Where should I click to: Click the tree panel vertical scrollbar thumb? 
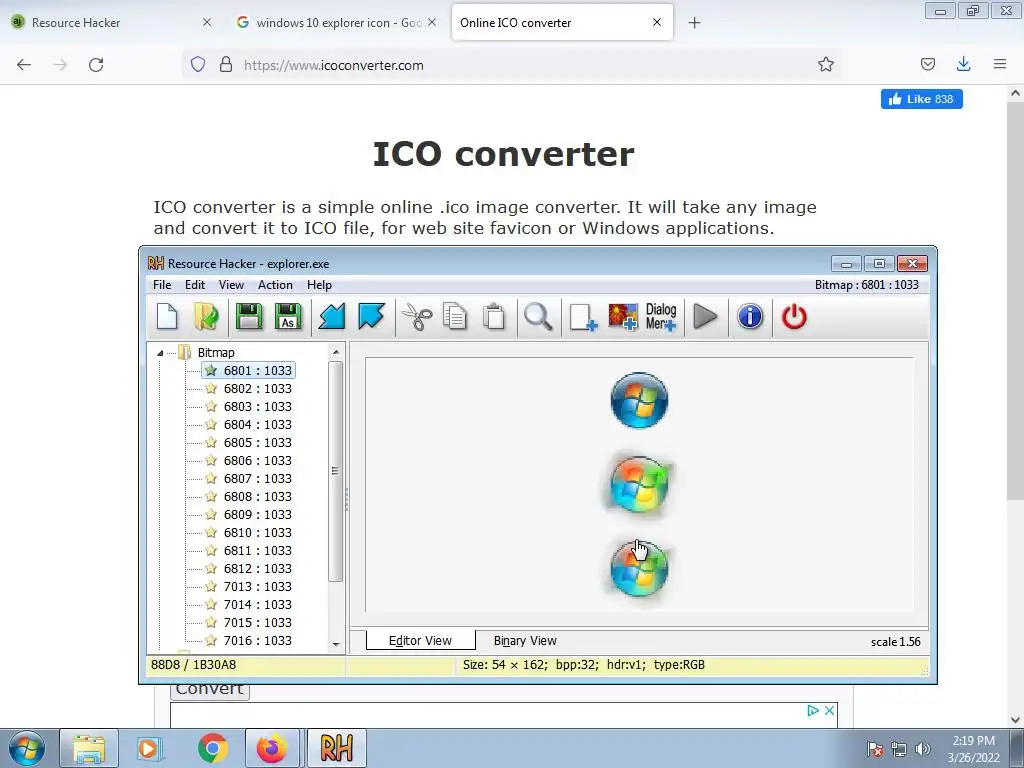click(x=336, y=471)
